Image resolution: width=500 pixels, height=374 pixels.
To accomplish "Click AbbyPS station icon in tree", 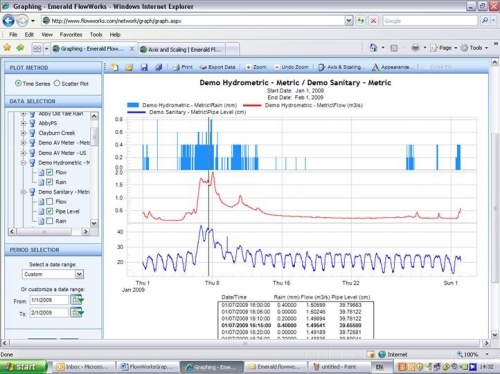I will [x=32, y=123].
